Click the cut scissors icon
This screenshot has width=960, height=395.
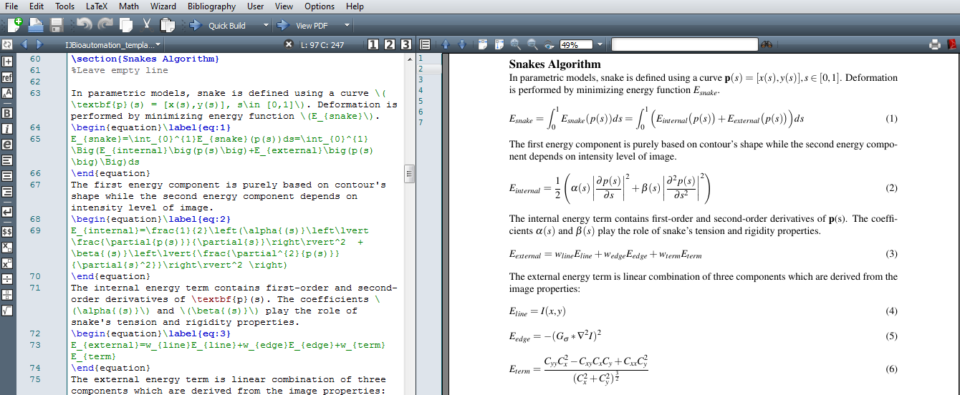pyautogui.click(x=147, y=25)
